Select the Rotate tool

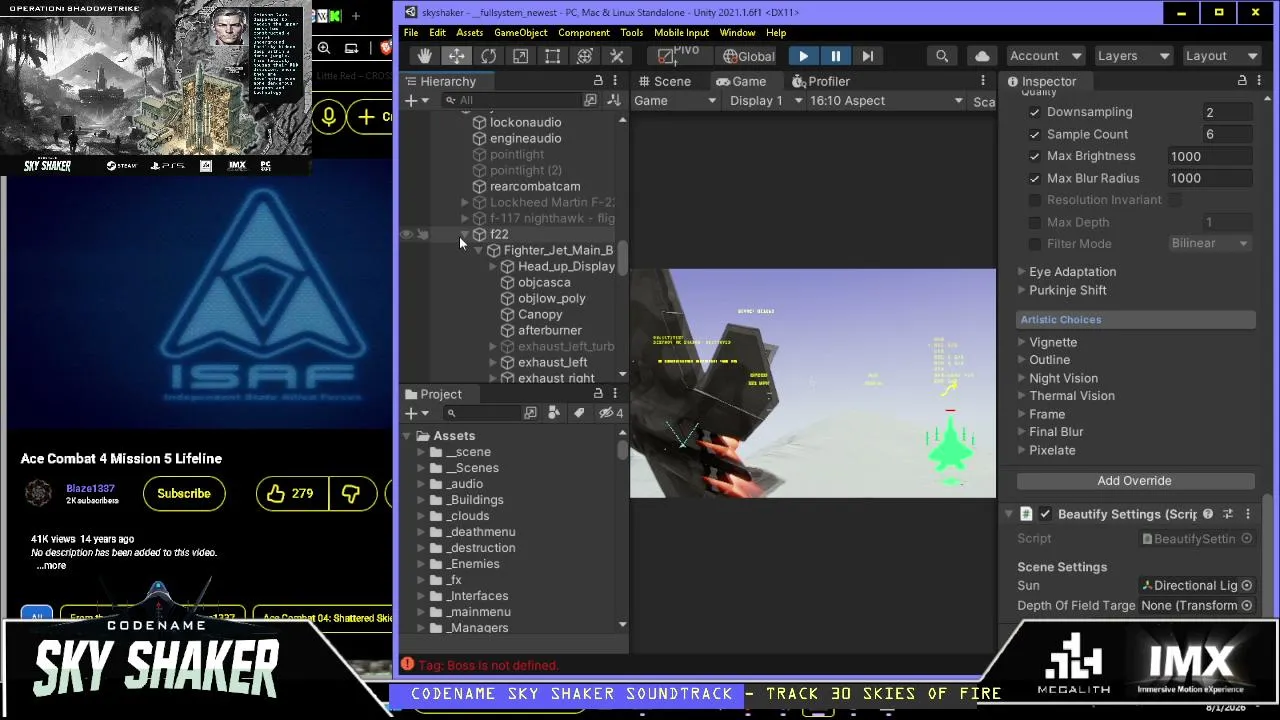488,56
